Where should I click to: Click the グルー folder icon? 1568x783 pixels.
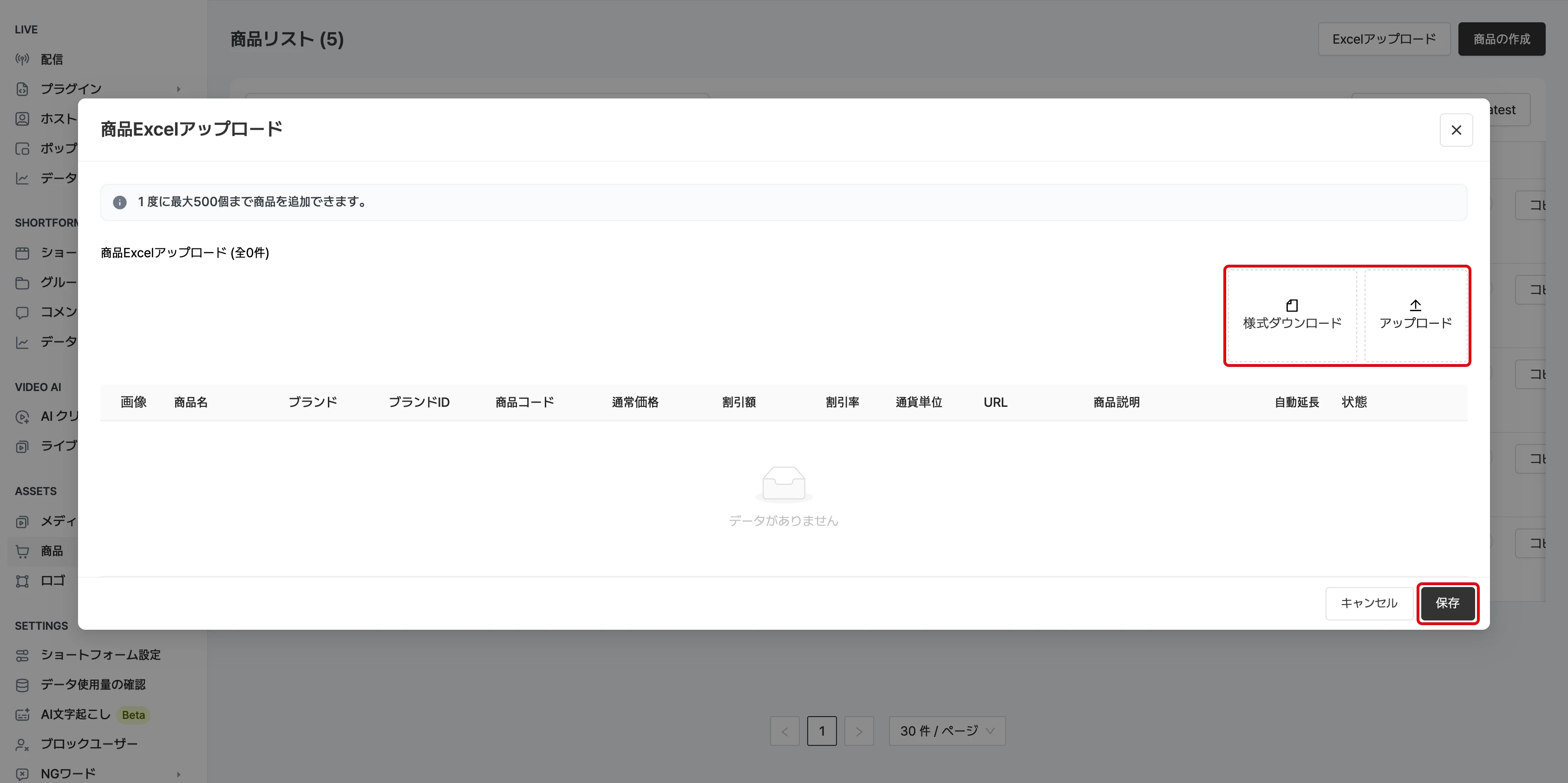click(x=22, y=282)
